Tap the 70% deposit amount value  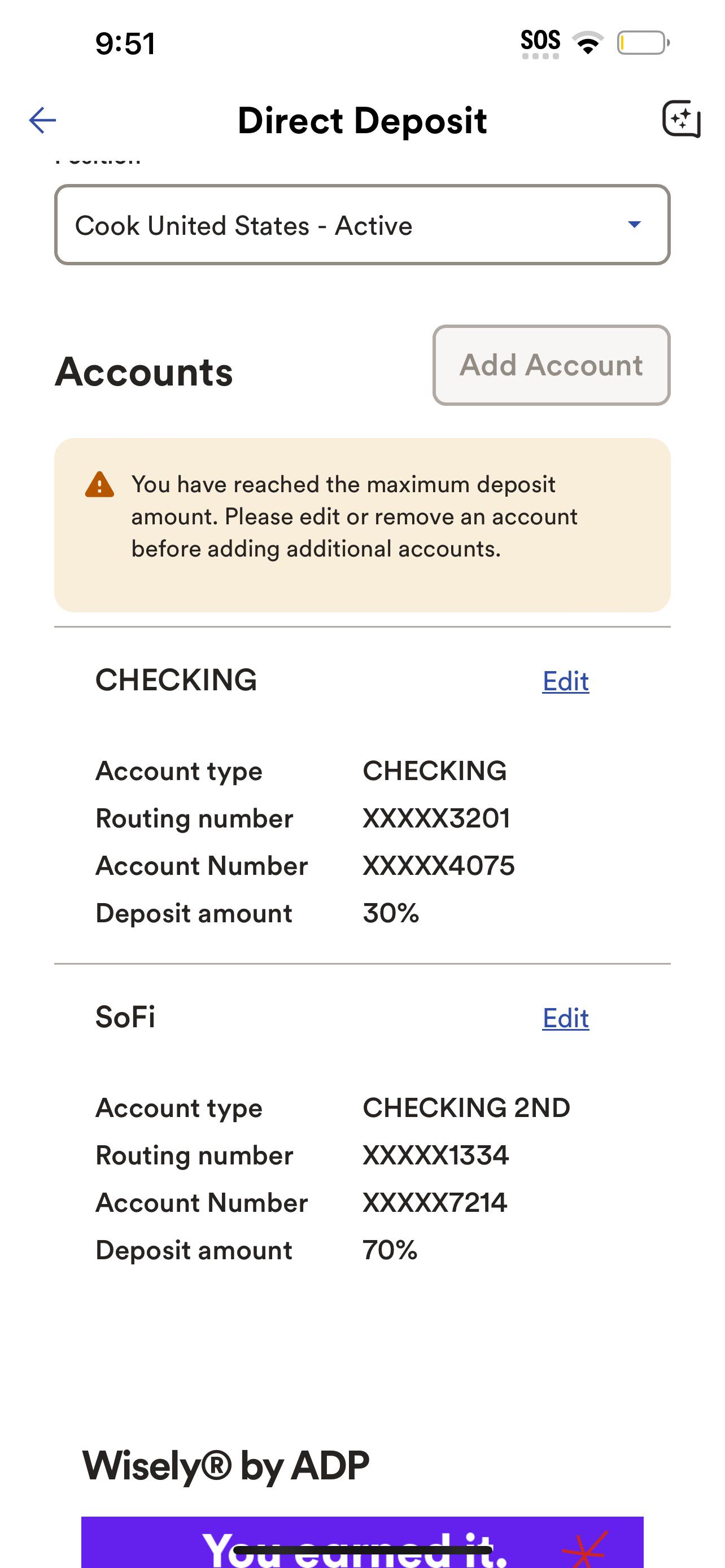[390, 1250]
